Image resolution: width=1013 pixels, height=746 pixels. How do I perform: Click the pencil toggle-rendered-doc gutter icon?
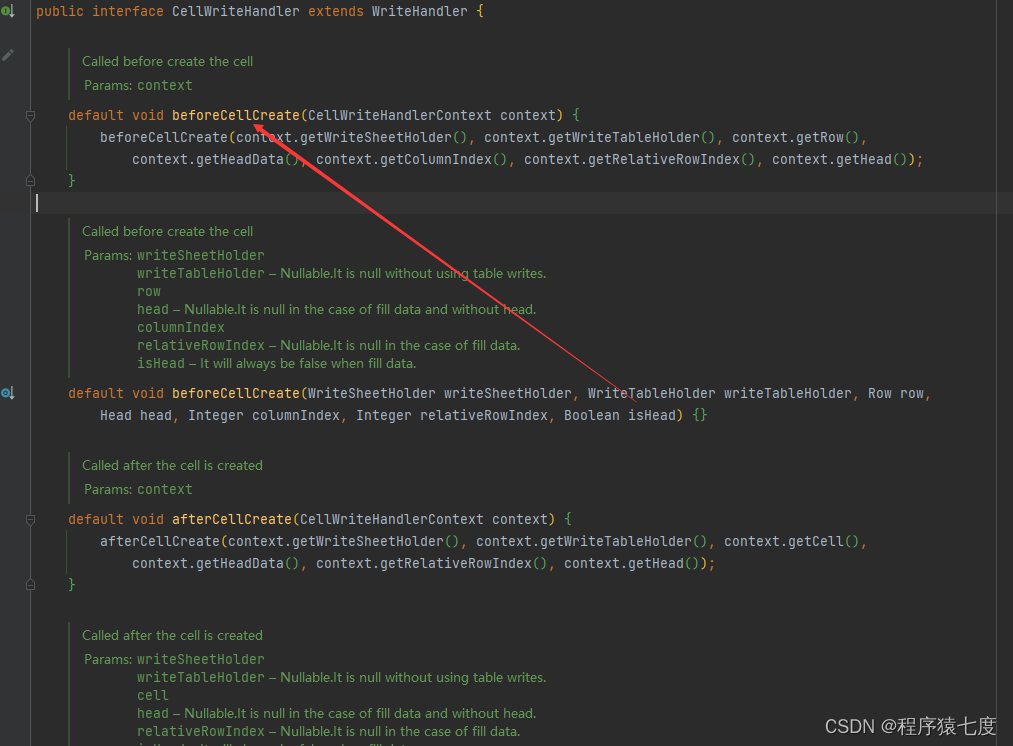8,56
